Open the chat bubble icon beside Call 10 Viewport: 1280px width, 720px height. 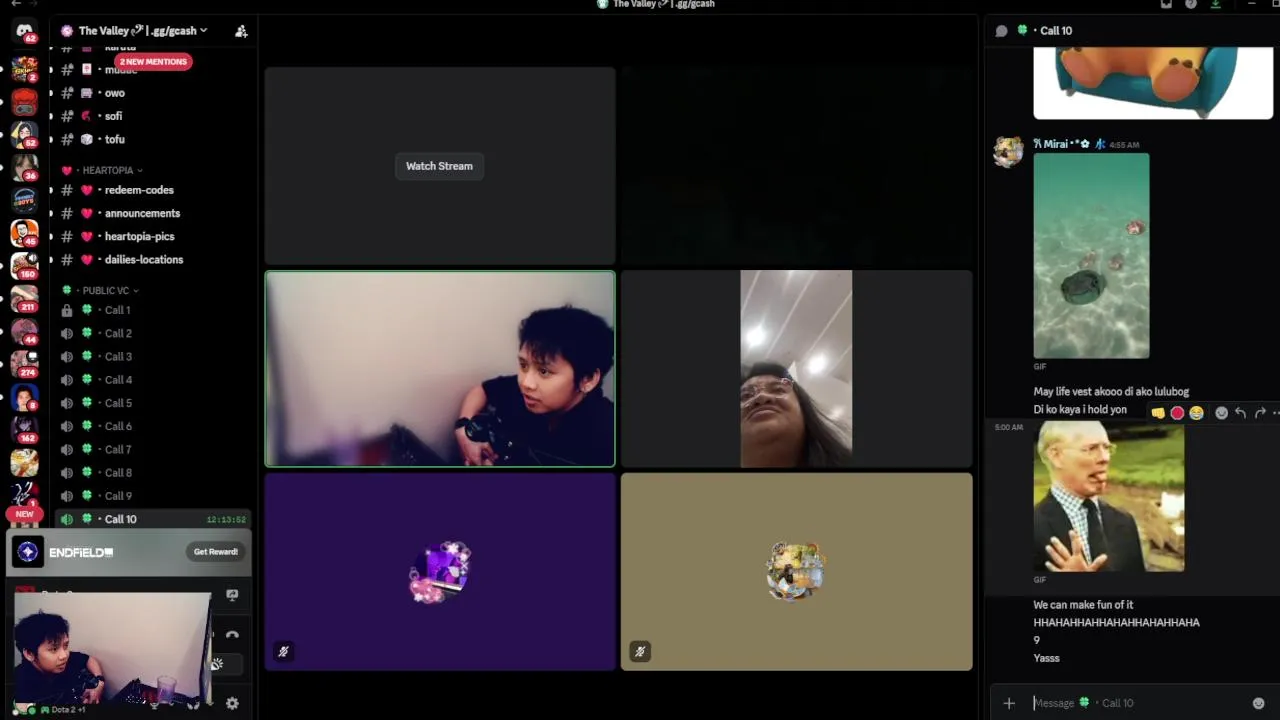(1001, 31)
